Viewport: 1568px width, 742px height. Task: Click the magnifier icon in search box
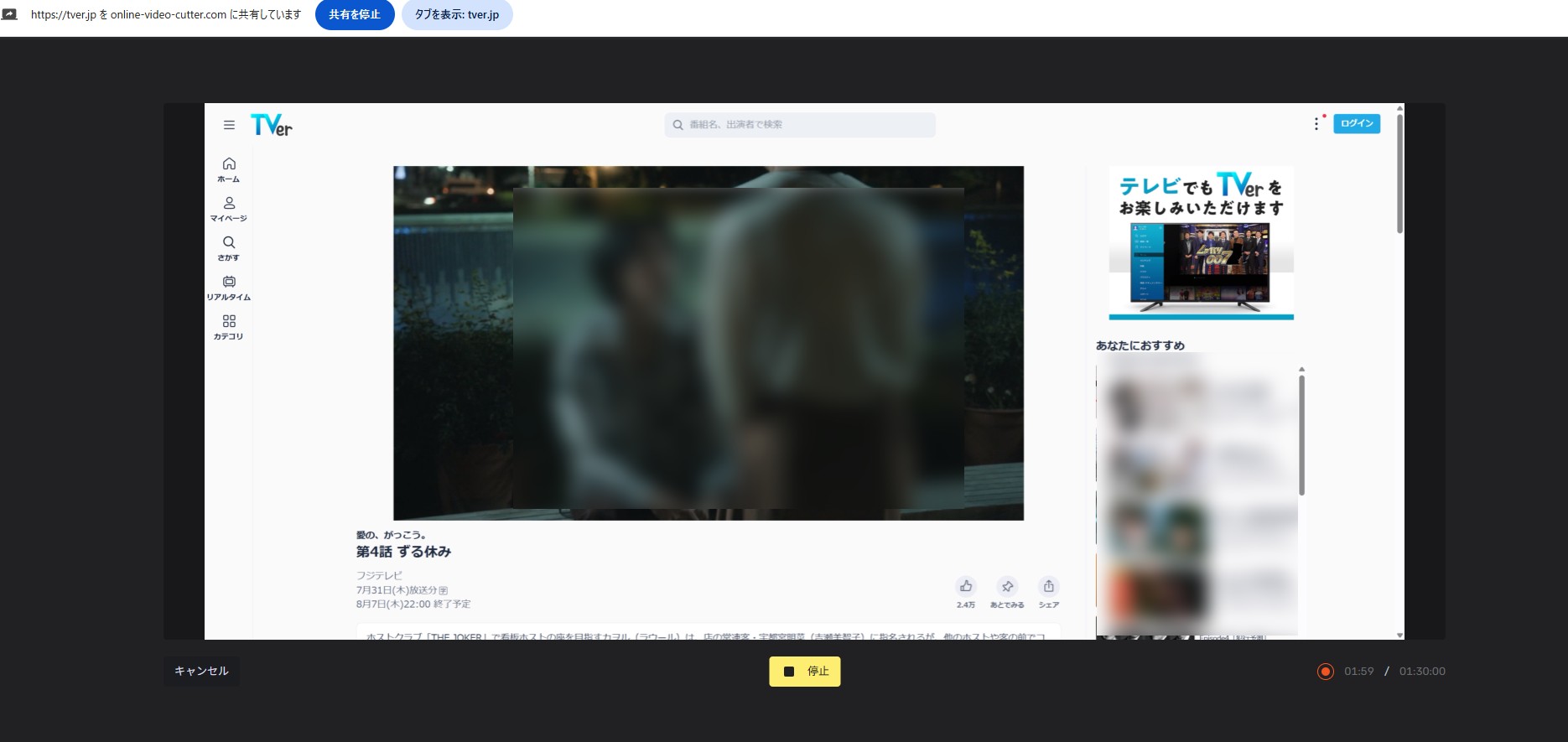pos(678,125)
